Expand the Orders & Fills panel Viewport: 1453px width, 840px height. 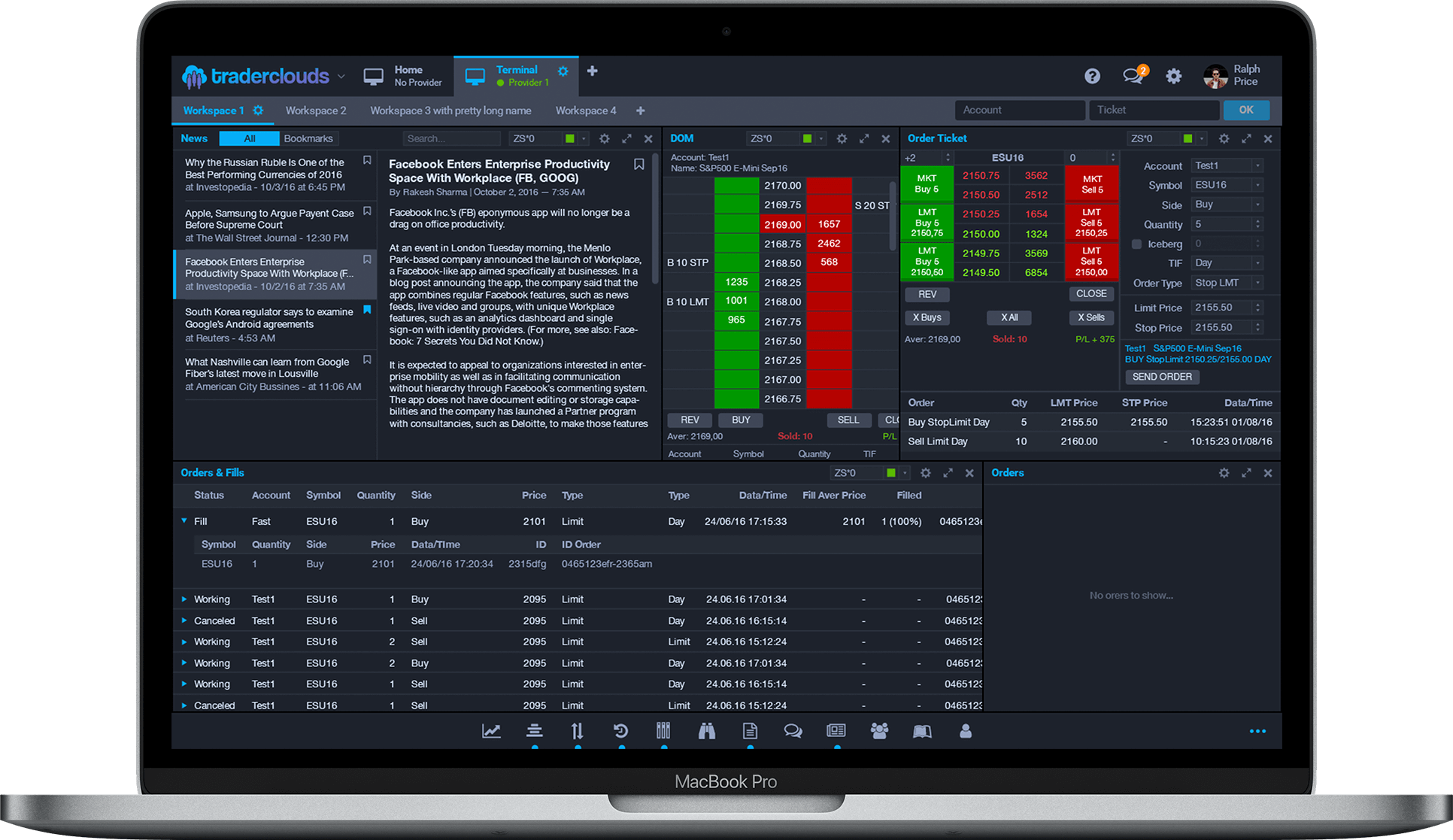coord(948,473)
